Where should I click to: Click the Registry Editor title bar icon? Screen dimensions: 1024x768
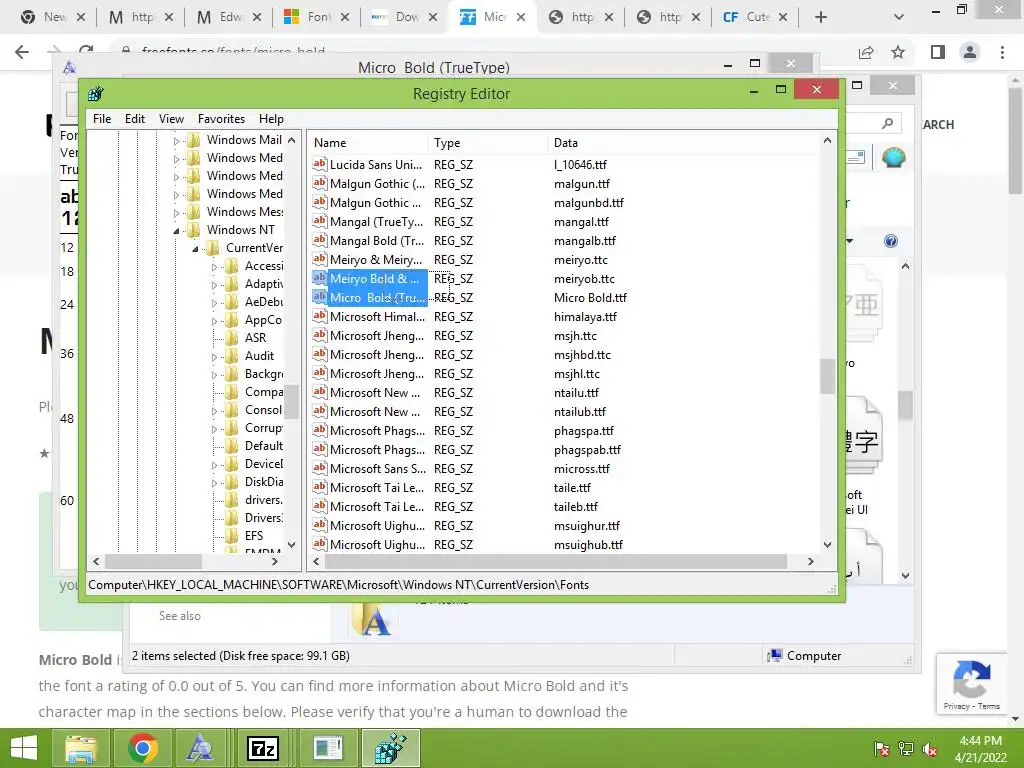(96, 93)
